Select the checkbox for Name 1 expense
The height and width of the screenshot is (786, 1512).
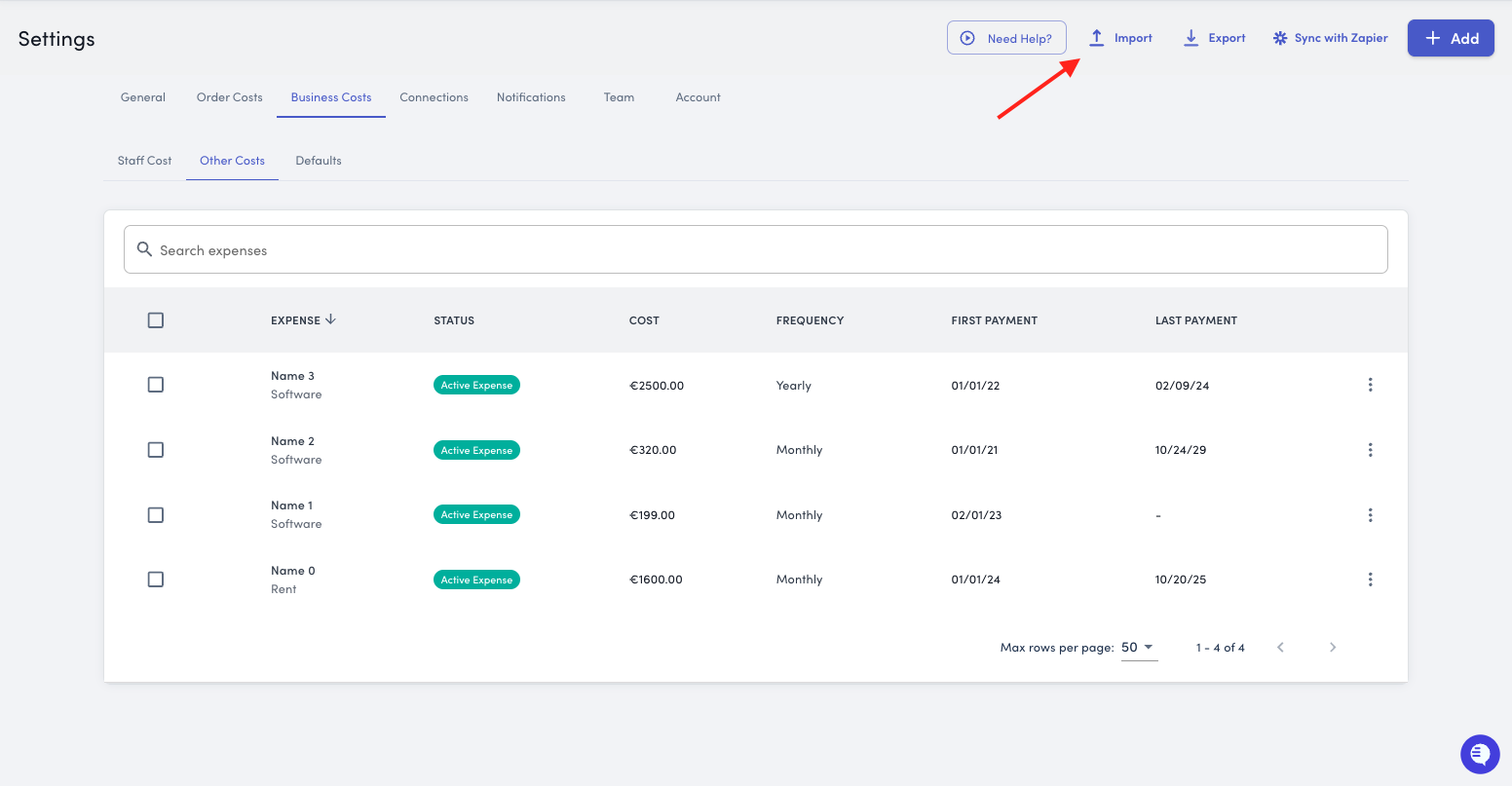tap(156, 515)
